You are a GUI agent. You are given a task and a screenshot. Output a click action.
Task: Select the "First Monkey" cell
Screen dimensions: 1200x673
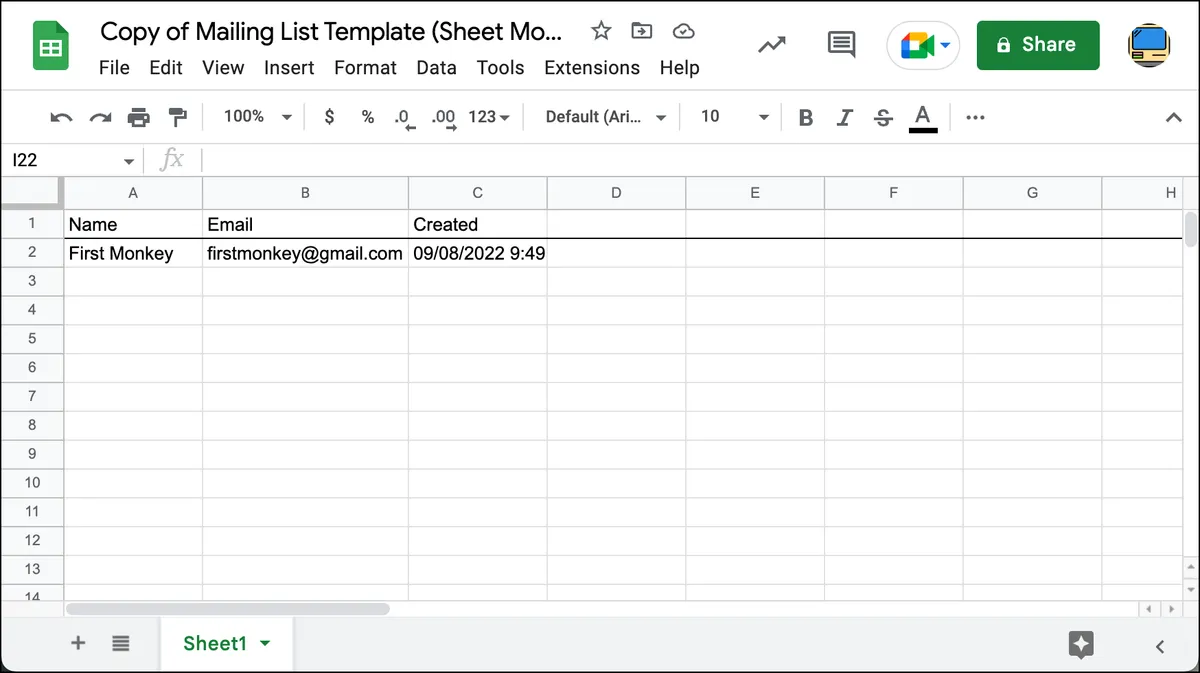(133, 253)
